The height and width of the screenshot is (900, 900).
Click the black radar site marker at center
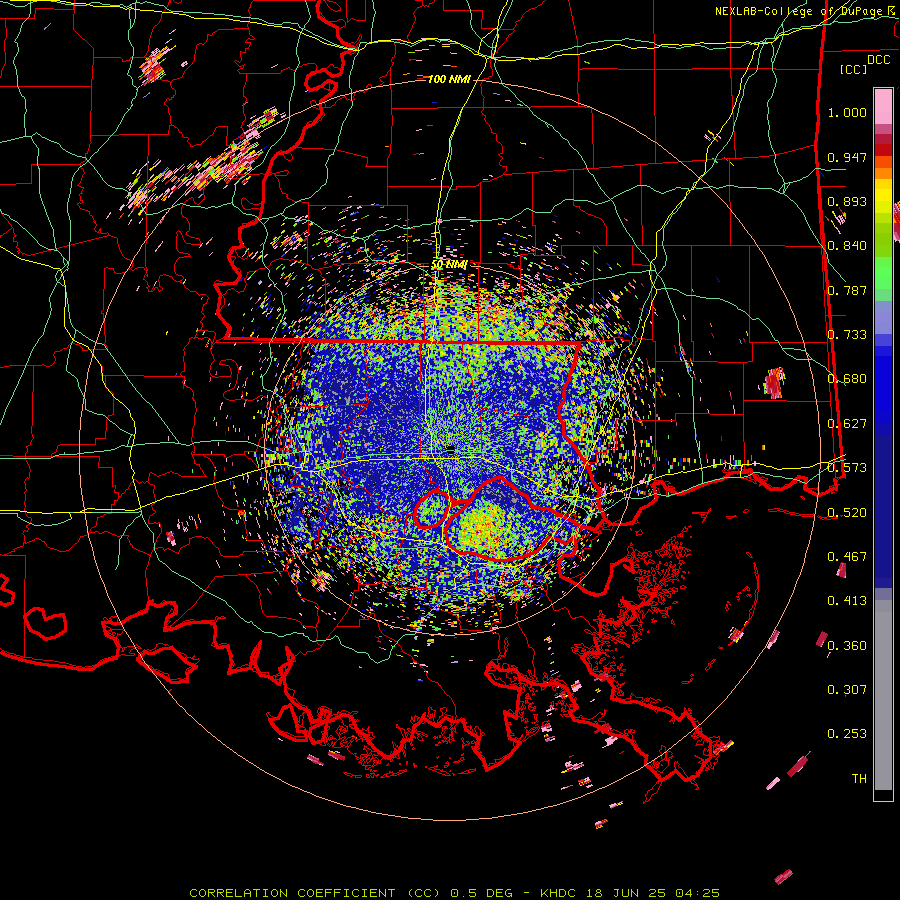tap(450, 450)
